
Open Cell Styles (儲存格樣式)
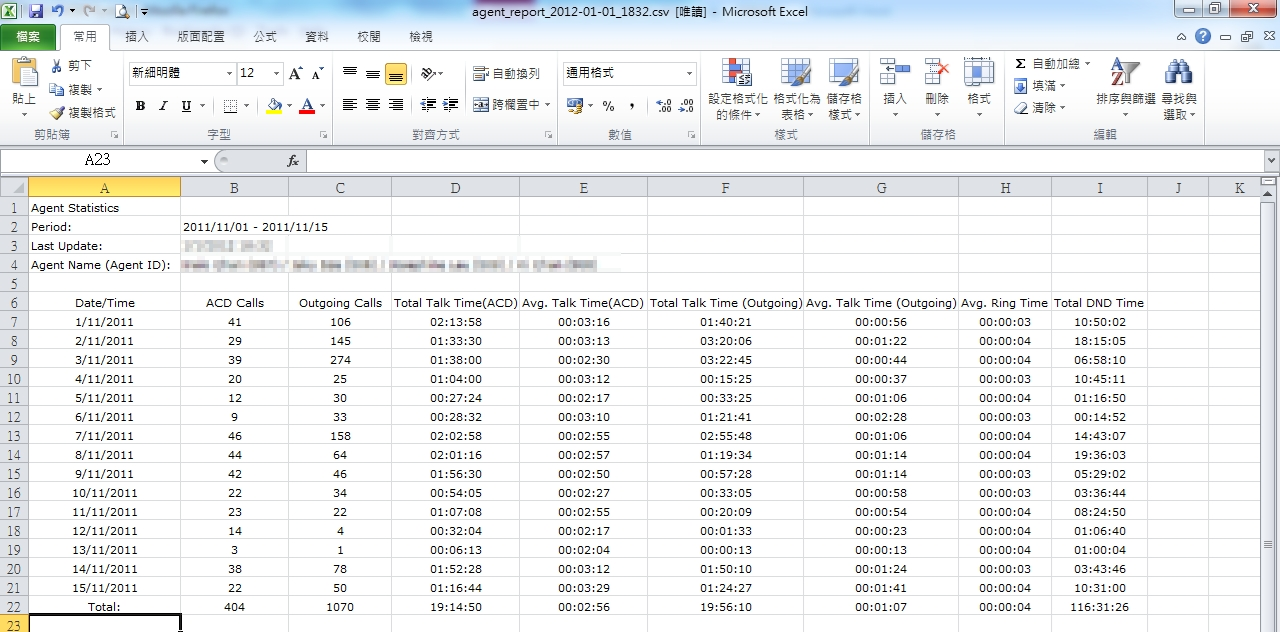845,89
